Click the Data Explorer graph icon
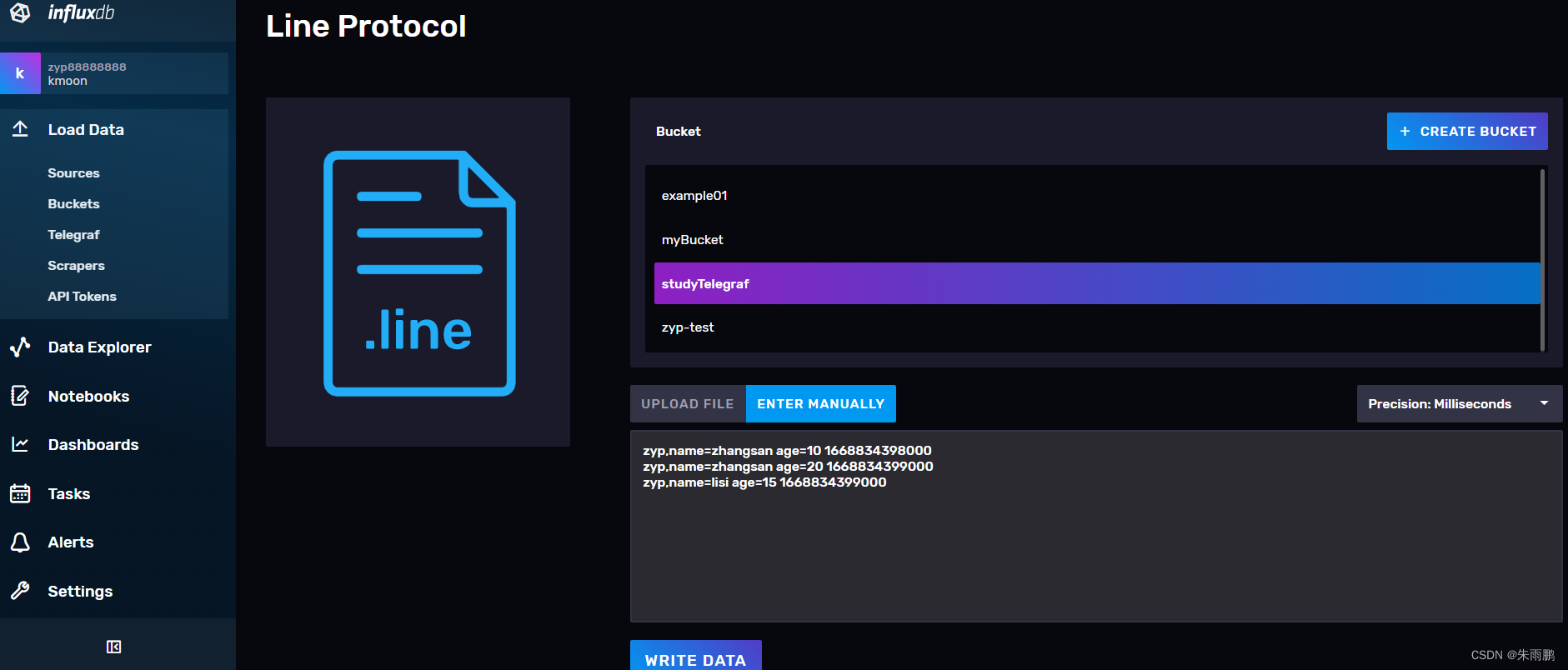The image size is (1568, 670). click(x=20, y=347)
